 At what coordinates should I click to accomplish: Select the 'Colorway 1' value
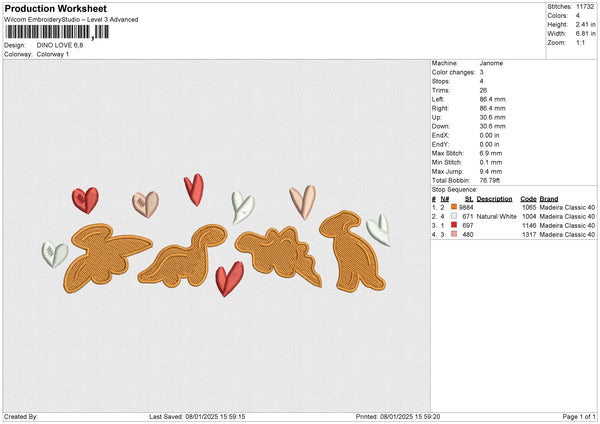[53, 54]
